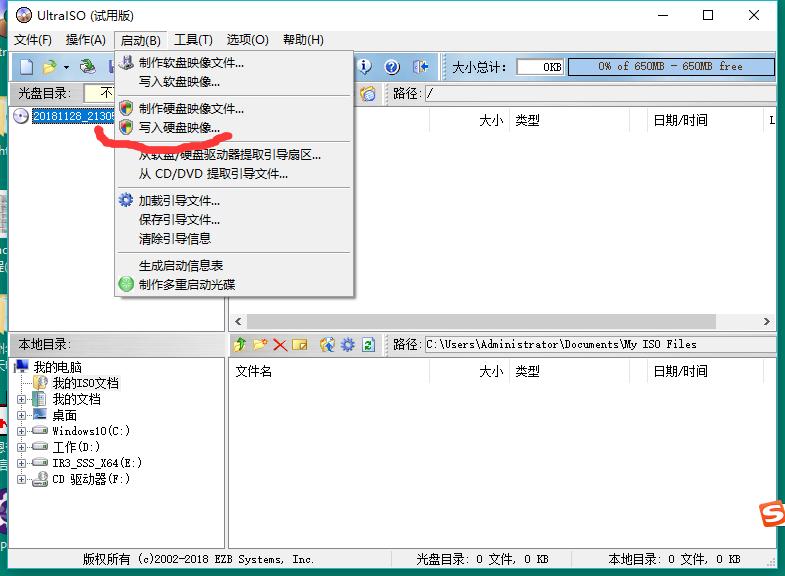
Task: Open the 帮助(H) menu
Action: point(303,40)
